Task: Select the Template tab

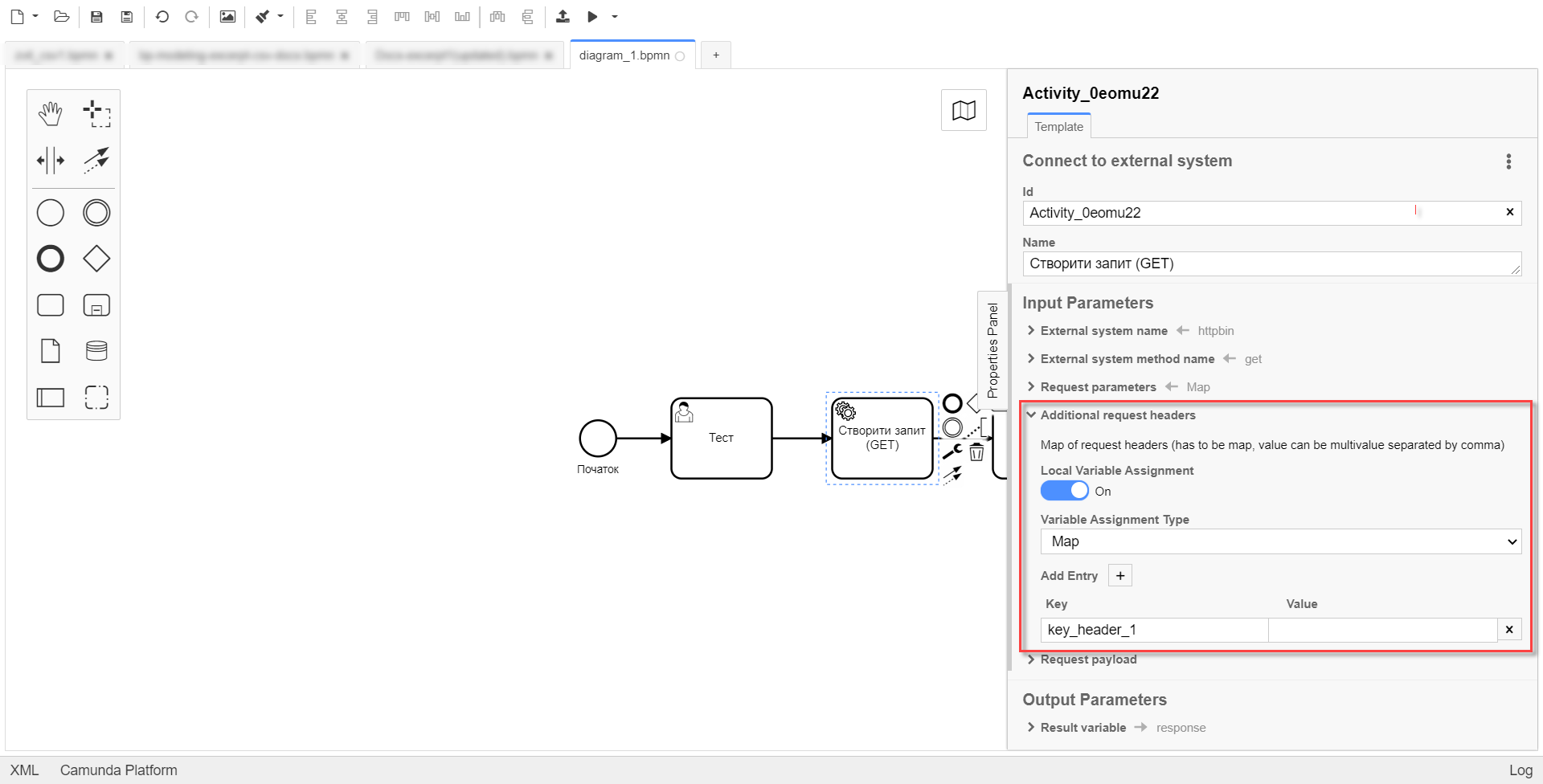Action: tap(1058, 126)
